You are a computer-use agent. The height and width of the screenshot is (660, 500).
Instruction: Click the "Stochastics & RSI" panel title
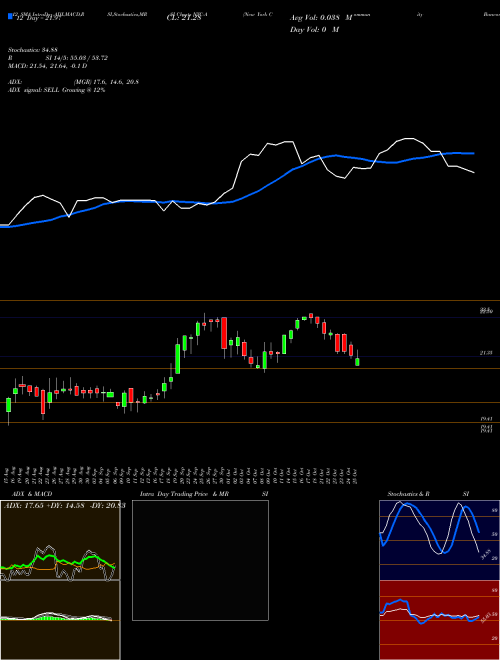428,494
